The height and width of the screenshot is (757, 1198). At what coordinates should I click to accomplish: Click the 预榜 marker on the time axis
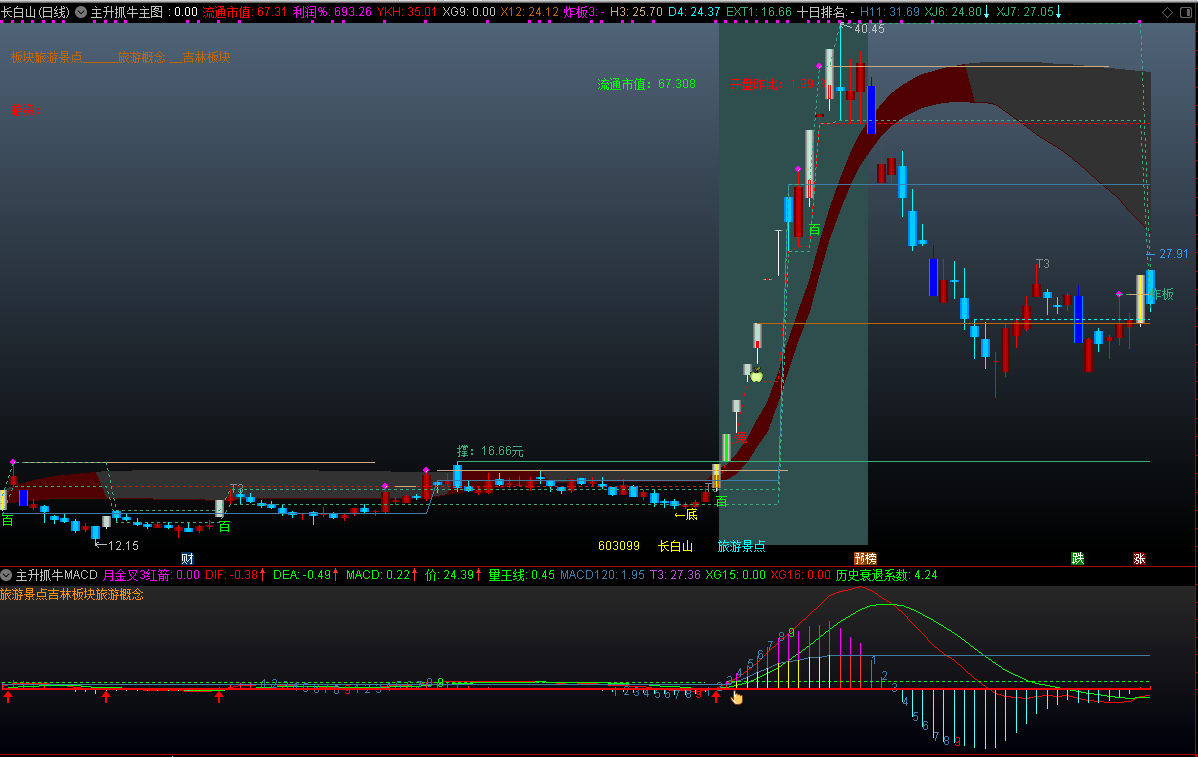point(865,558)
